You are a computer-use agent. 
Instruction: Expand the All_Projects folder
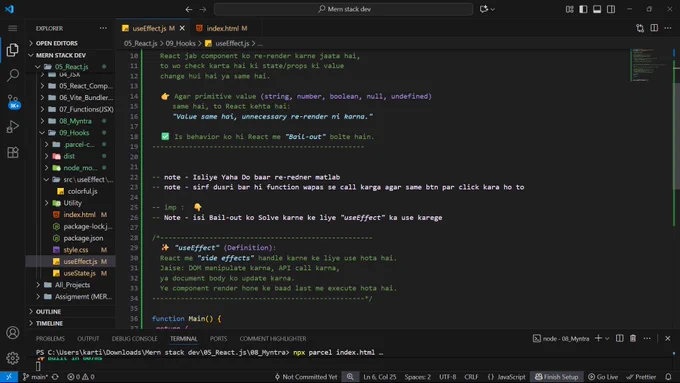(x=72, y=285)
